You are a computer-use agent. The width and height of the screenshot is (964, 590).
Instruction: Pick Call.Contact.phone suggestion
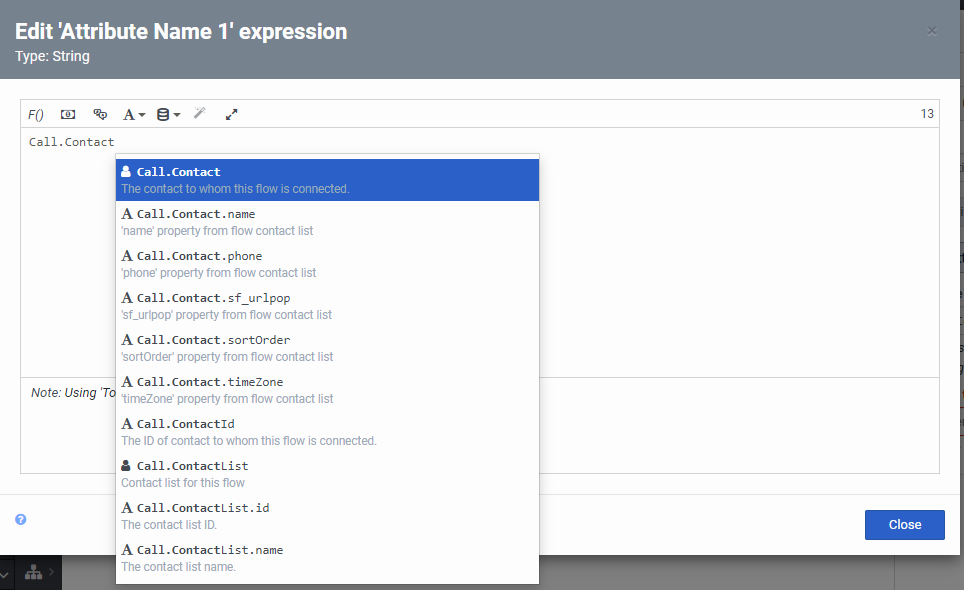[x=327, y=264]
